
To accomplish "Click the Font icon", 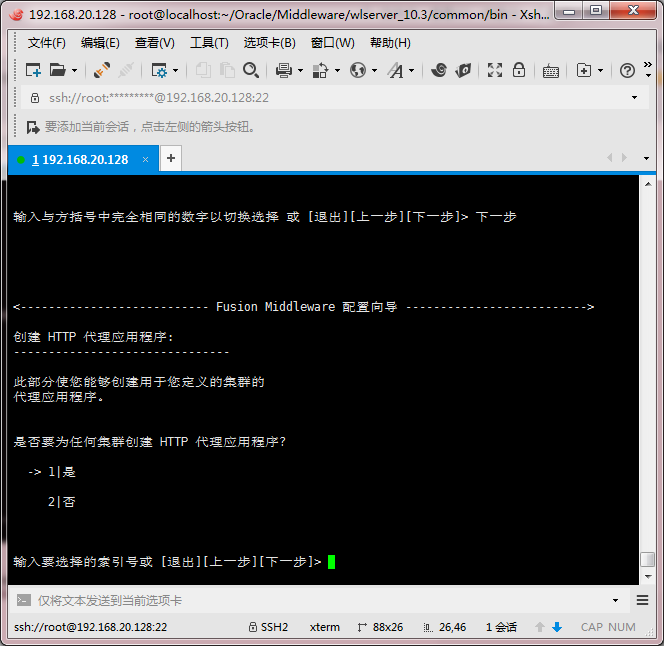I will [395, 70].
